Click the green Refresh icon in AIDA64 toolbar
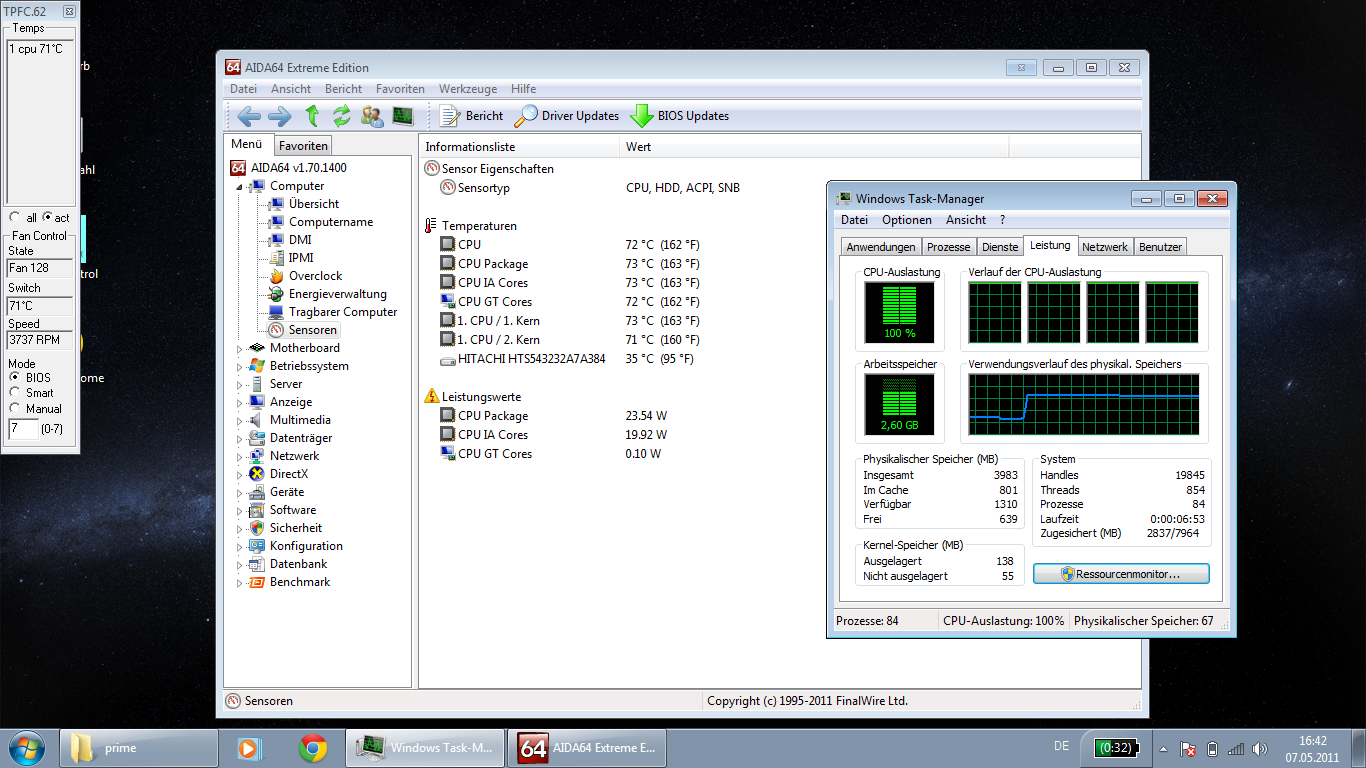Image resolution: width=1366 pixels, height=768 pixels. click(x=342, y=116)
